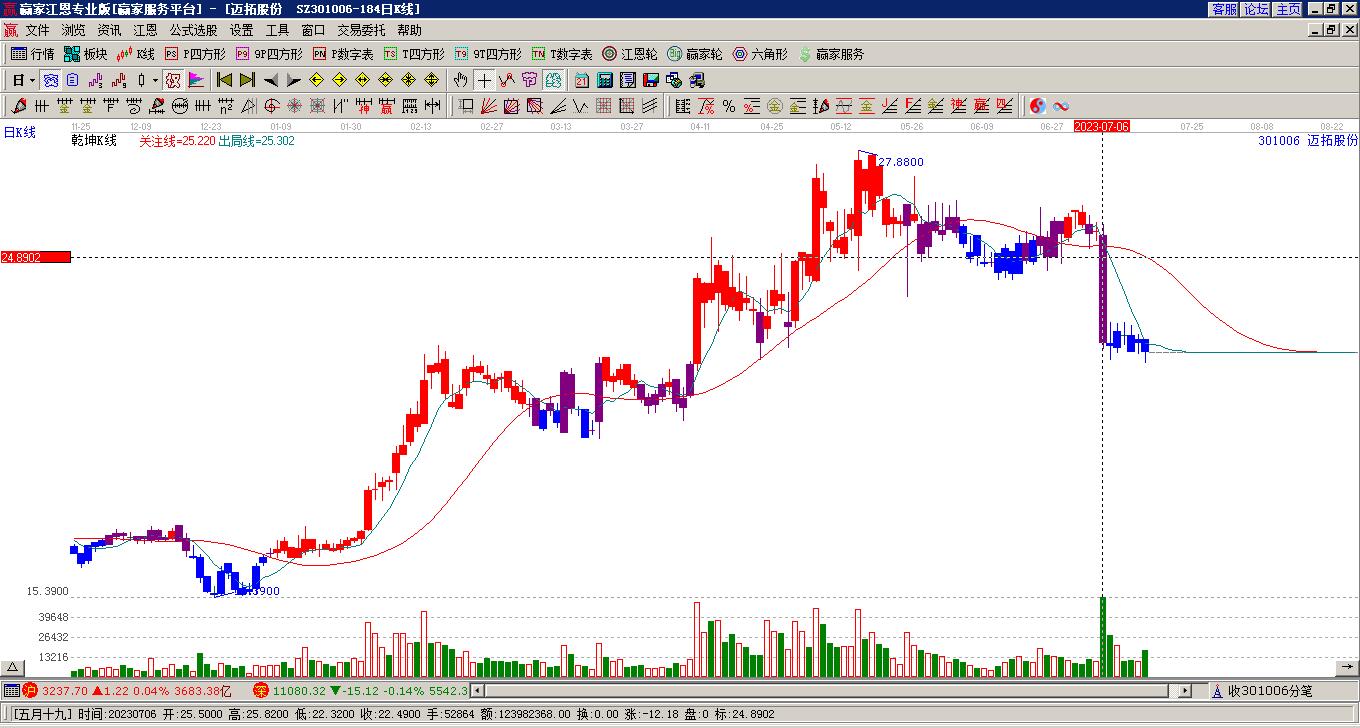Click the floppy disk save icon
This screenshot has height=728, width=1360.
coord(651,80)
